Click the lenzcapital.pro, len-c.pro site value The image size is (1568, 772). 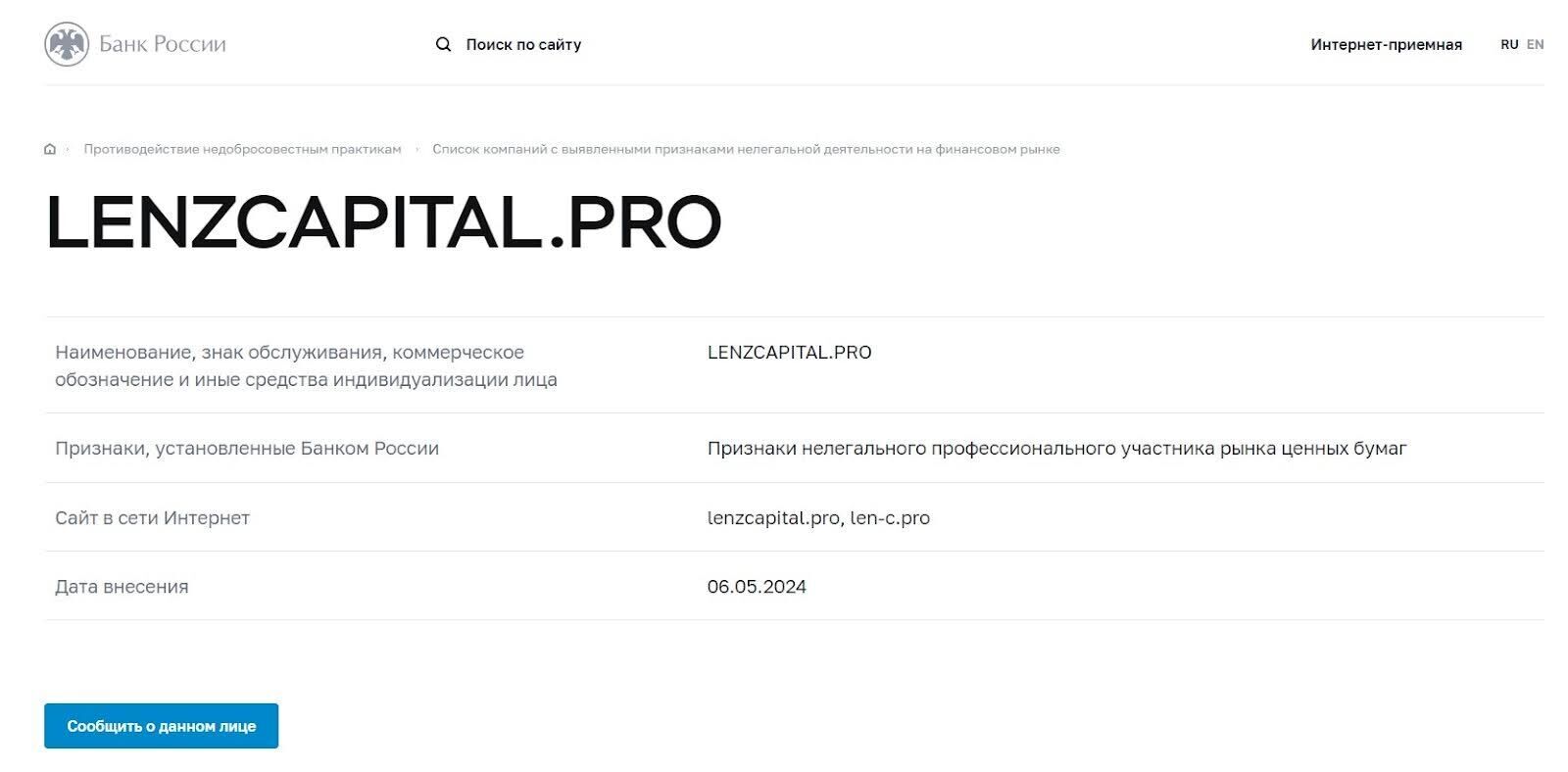(818, 518)
